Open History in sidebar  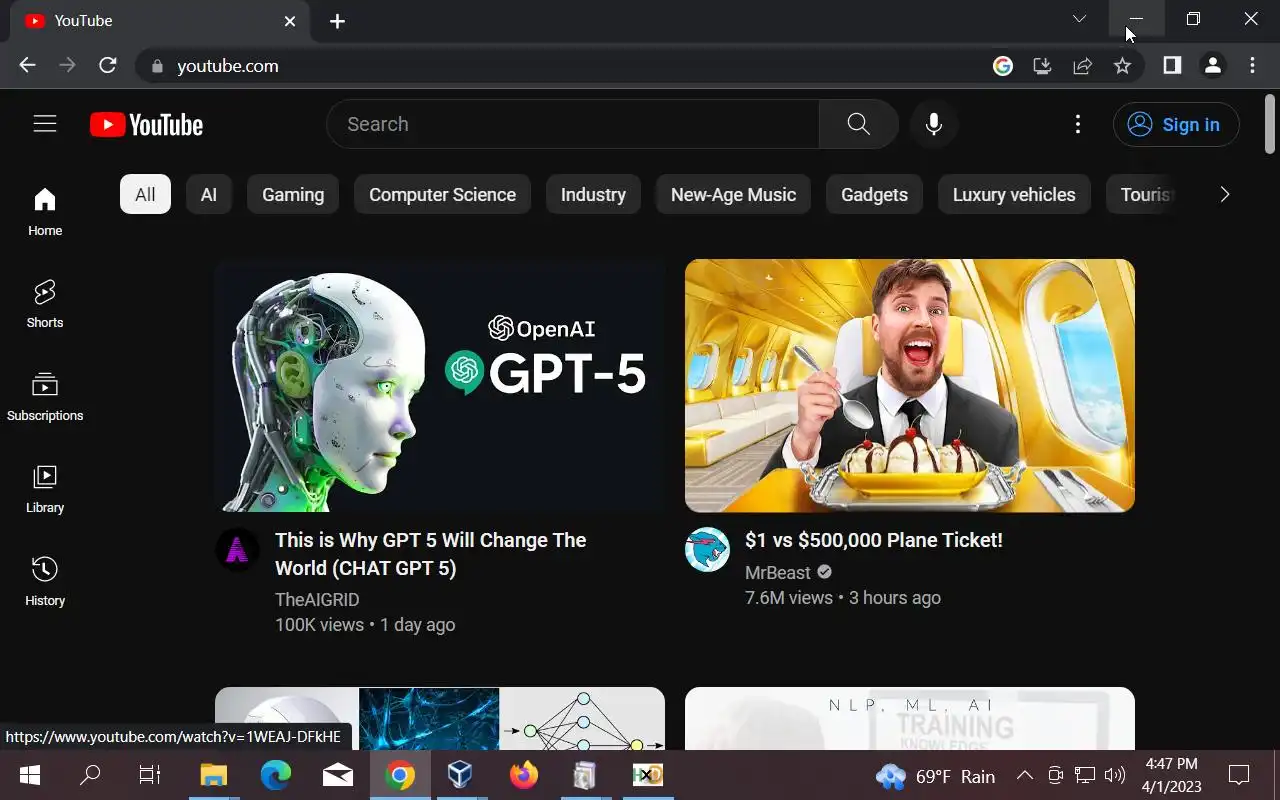tap(45, 582)
